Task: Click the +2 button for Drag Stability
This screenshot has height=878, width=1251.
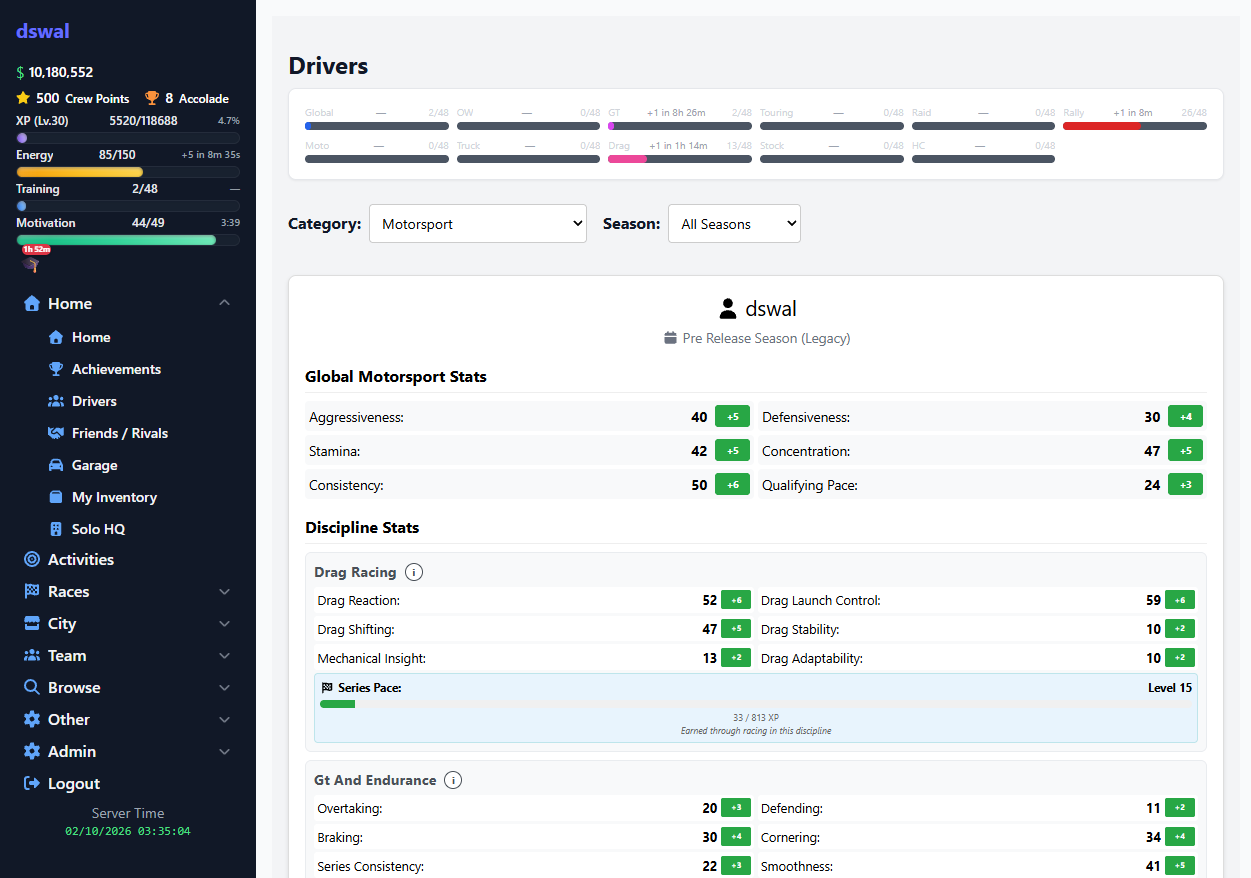Action: click(x=1180, y=629)
